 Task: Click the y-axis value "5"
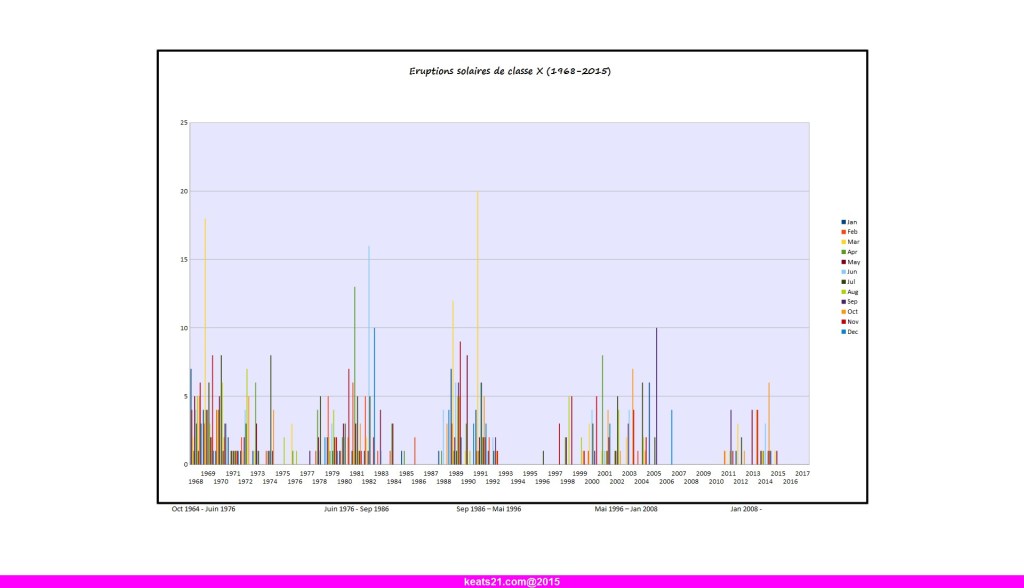point(186,397)
